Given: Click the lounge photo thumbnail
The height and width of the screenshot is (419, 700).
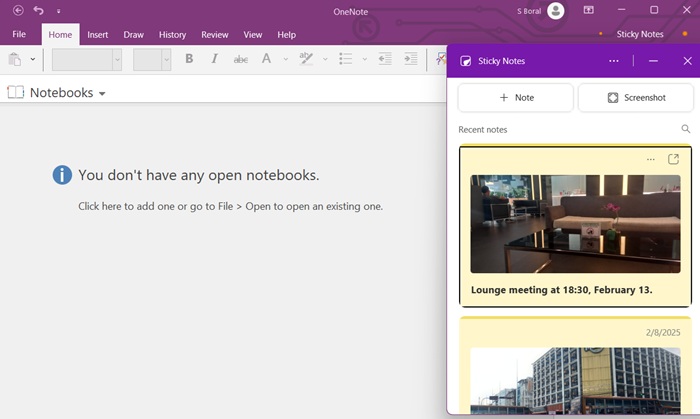Looking at the screenshot, I should (575, 224).
